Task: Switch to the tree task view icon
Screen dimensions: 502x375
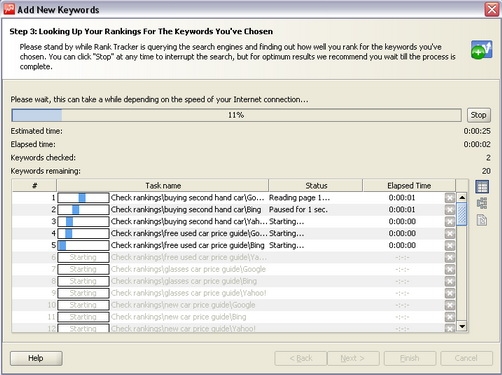Action: 482,203
